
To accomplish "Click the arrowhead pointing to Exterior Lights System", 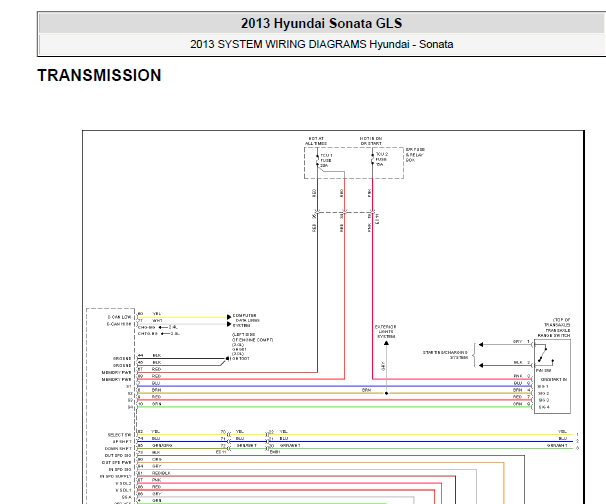I will 386,343.
